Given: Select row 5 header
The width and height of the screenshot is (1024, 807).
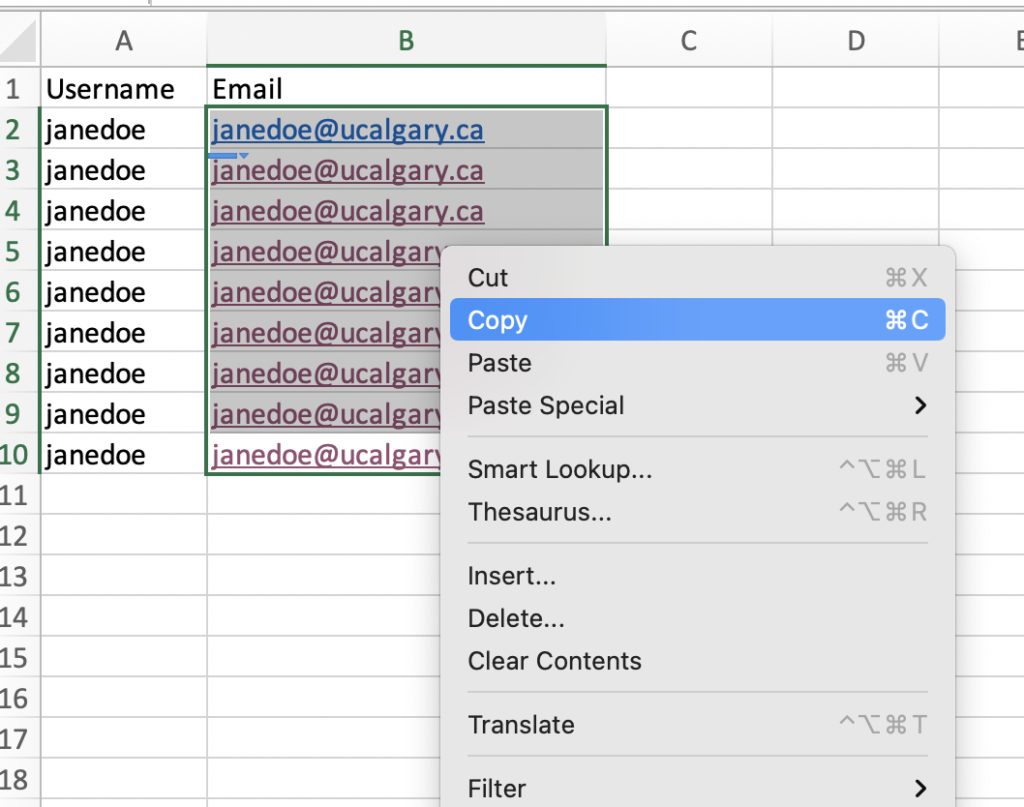Looking at the screenshot, I should [x=20, y=251].
